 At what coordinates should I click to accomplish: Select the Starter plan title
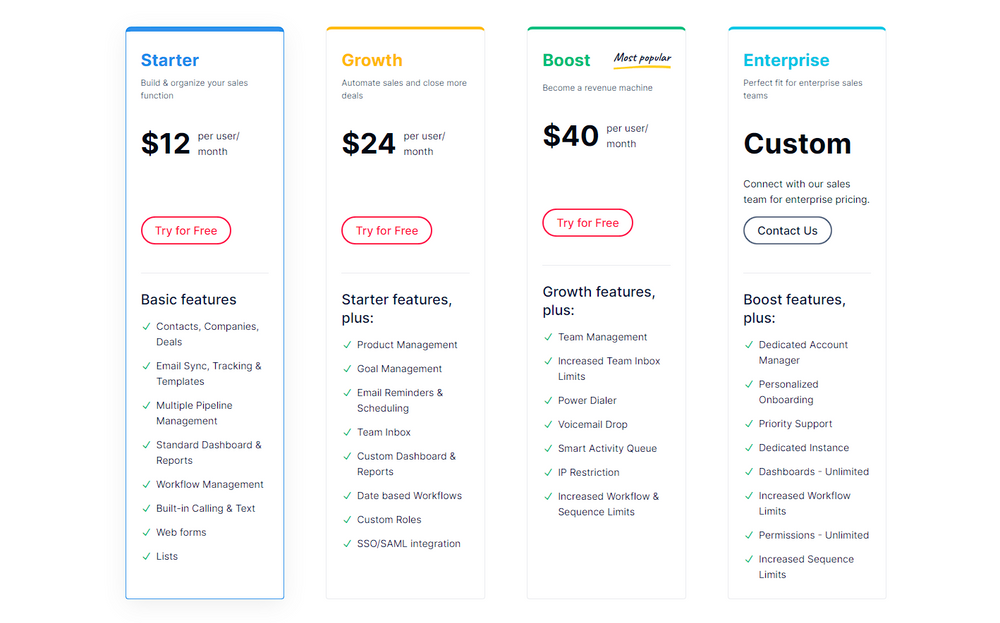coord(170,60)
